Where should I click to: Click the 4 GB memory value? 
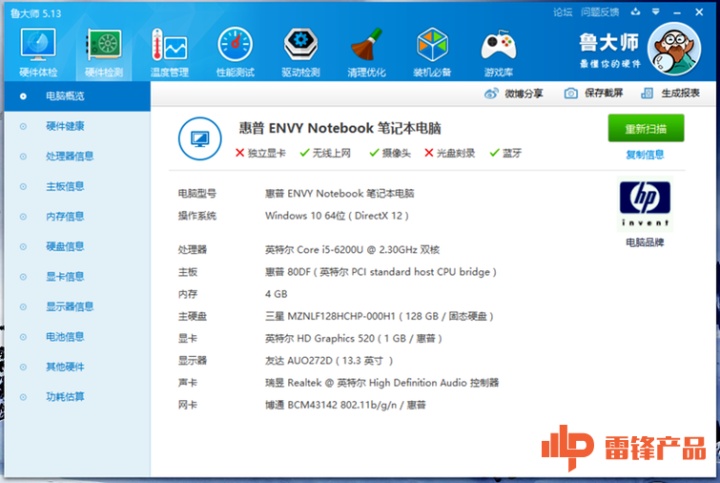[x=276, y=294]
